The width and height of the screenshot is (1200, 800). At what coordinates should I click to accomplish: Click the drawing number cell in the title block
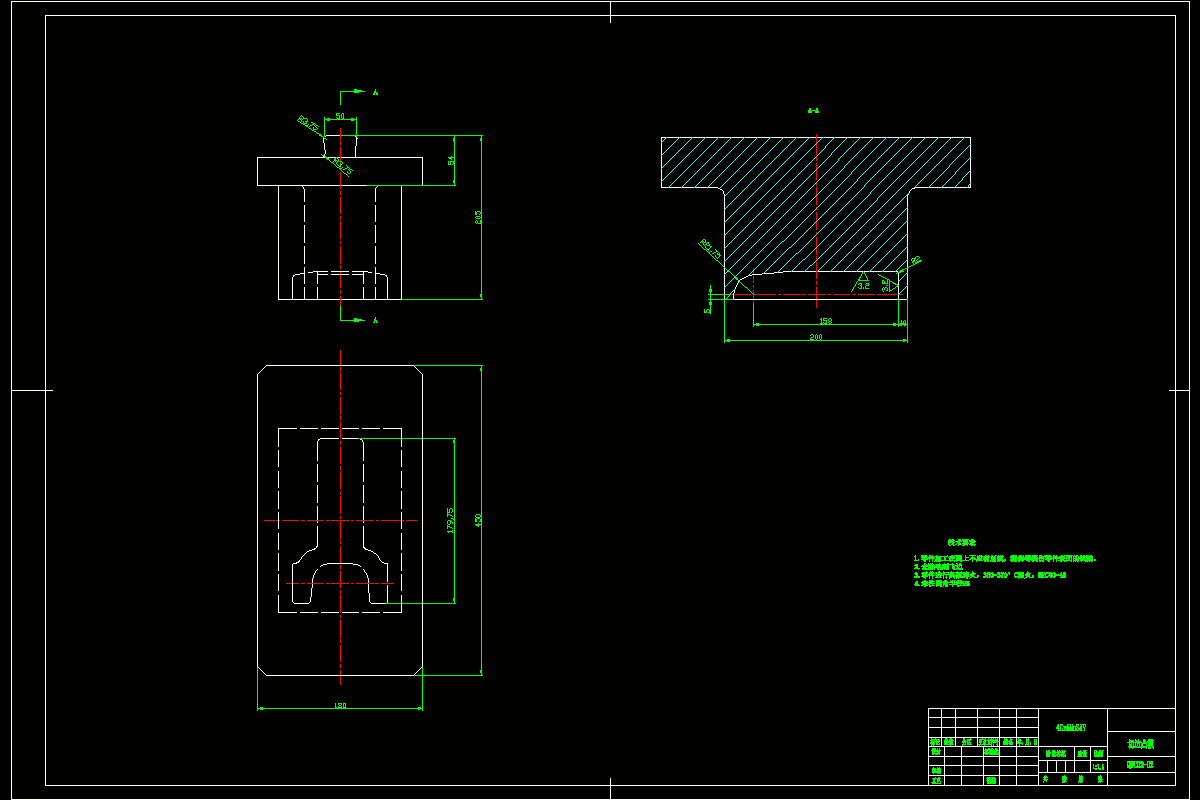point(1140,765)
